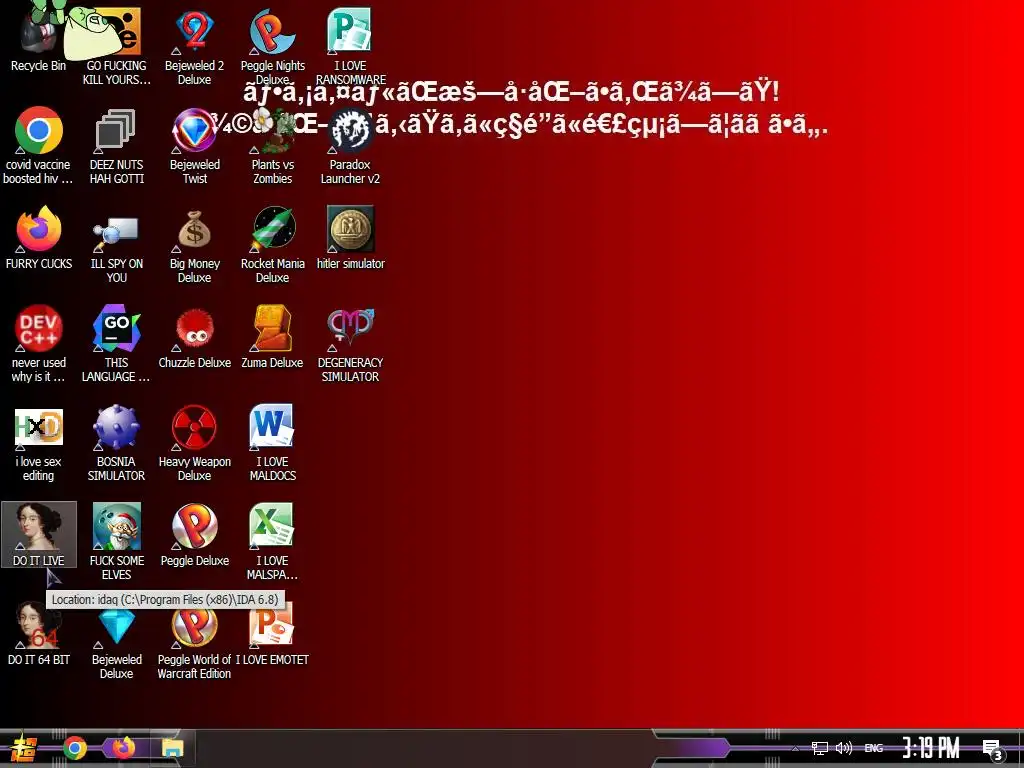Image resolution: width=1024 pixels, height=768 pixels.
Task: Launch Bejeweled 2 Deluxe shortcut
Action: click(x=194, y=46)
